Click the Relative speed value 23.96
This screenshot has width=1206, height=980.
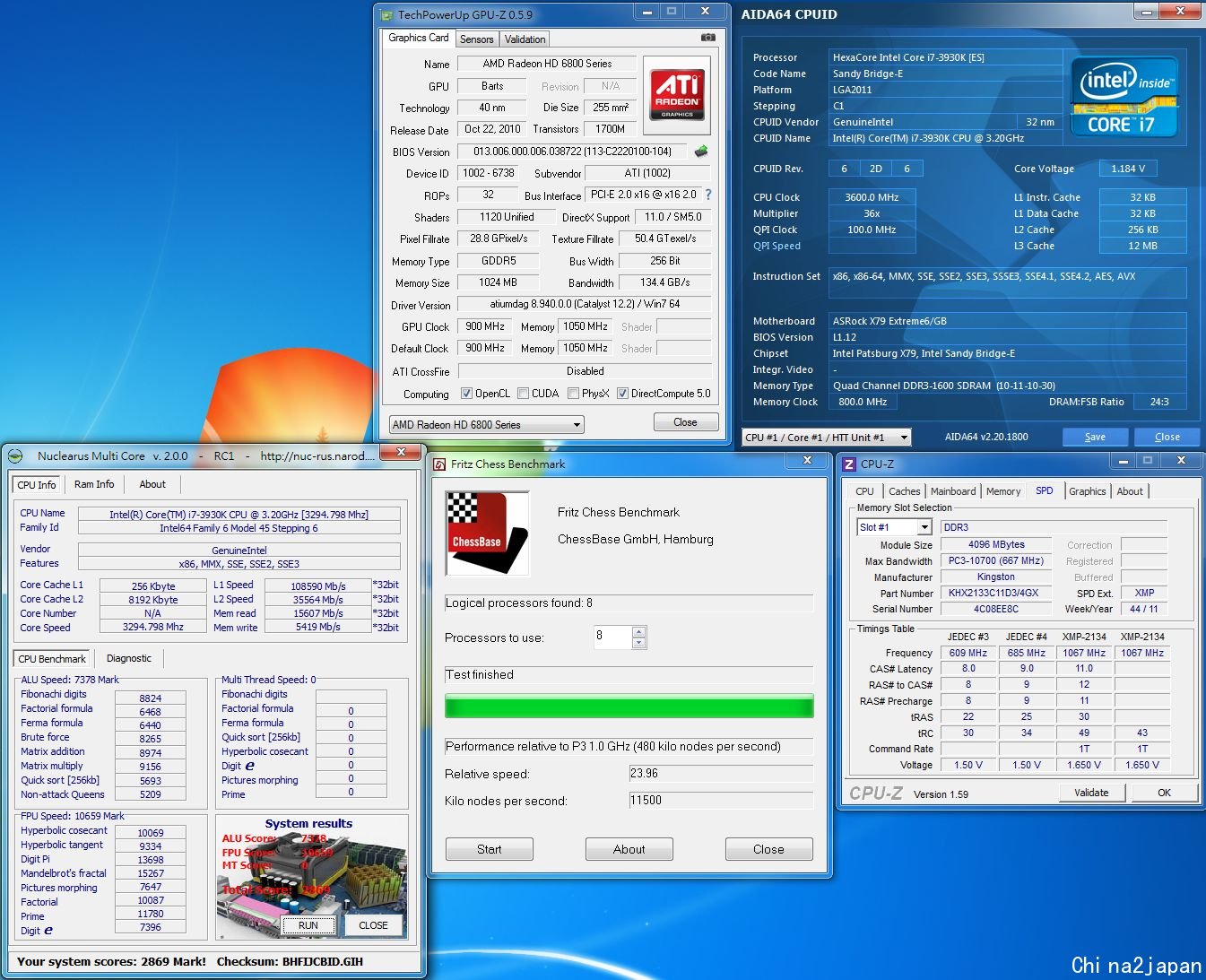pos(721,774)
